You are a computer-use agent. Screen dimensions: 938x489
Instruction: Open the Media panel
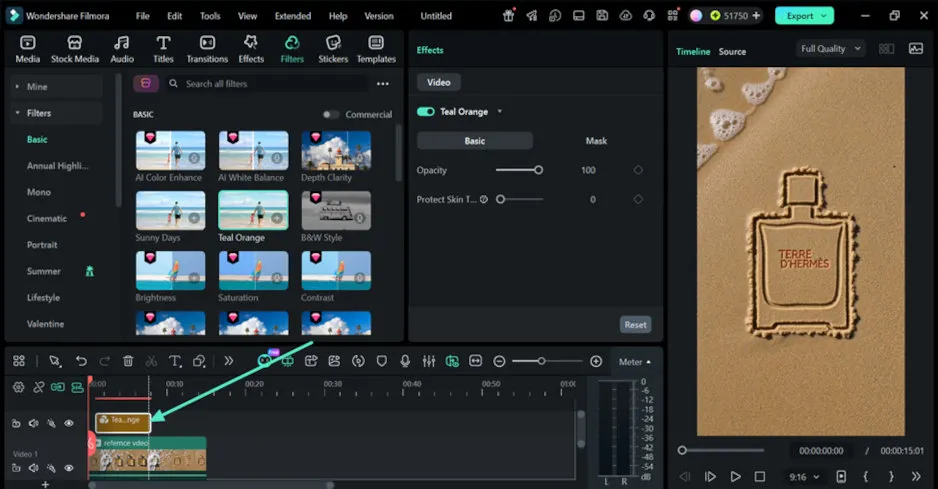[x=28, y=49]
